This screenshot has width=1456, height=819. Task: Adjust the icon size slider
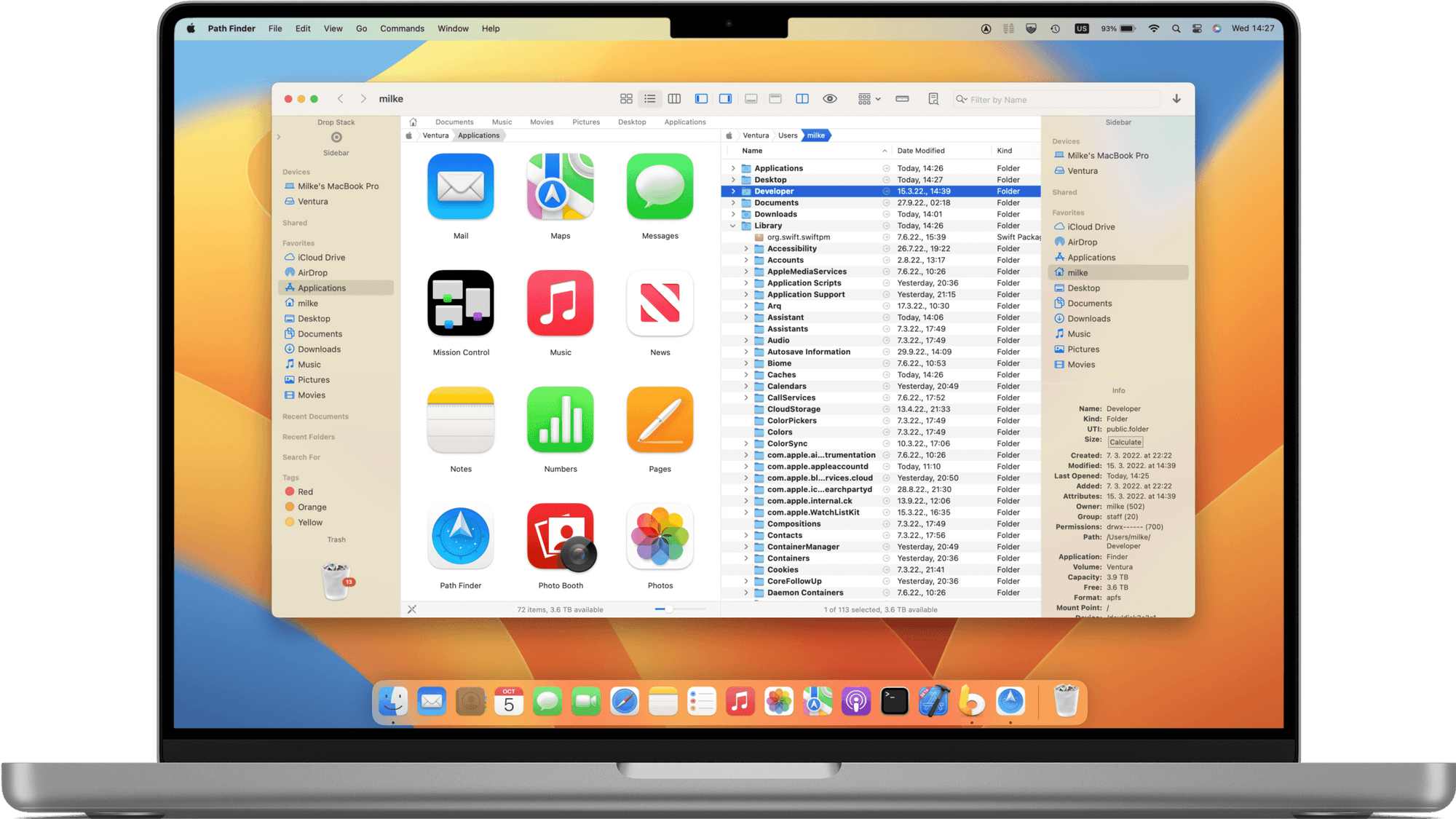668,609
